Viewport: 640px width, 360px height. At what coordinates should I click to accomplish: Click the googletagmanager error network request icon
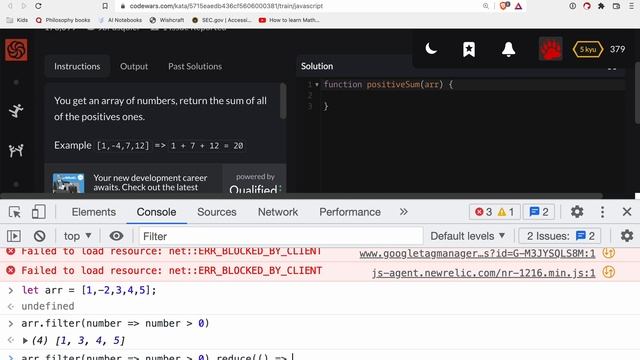point(609,253)
